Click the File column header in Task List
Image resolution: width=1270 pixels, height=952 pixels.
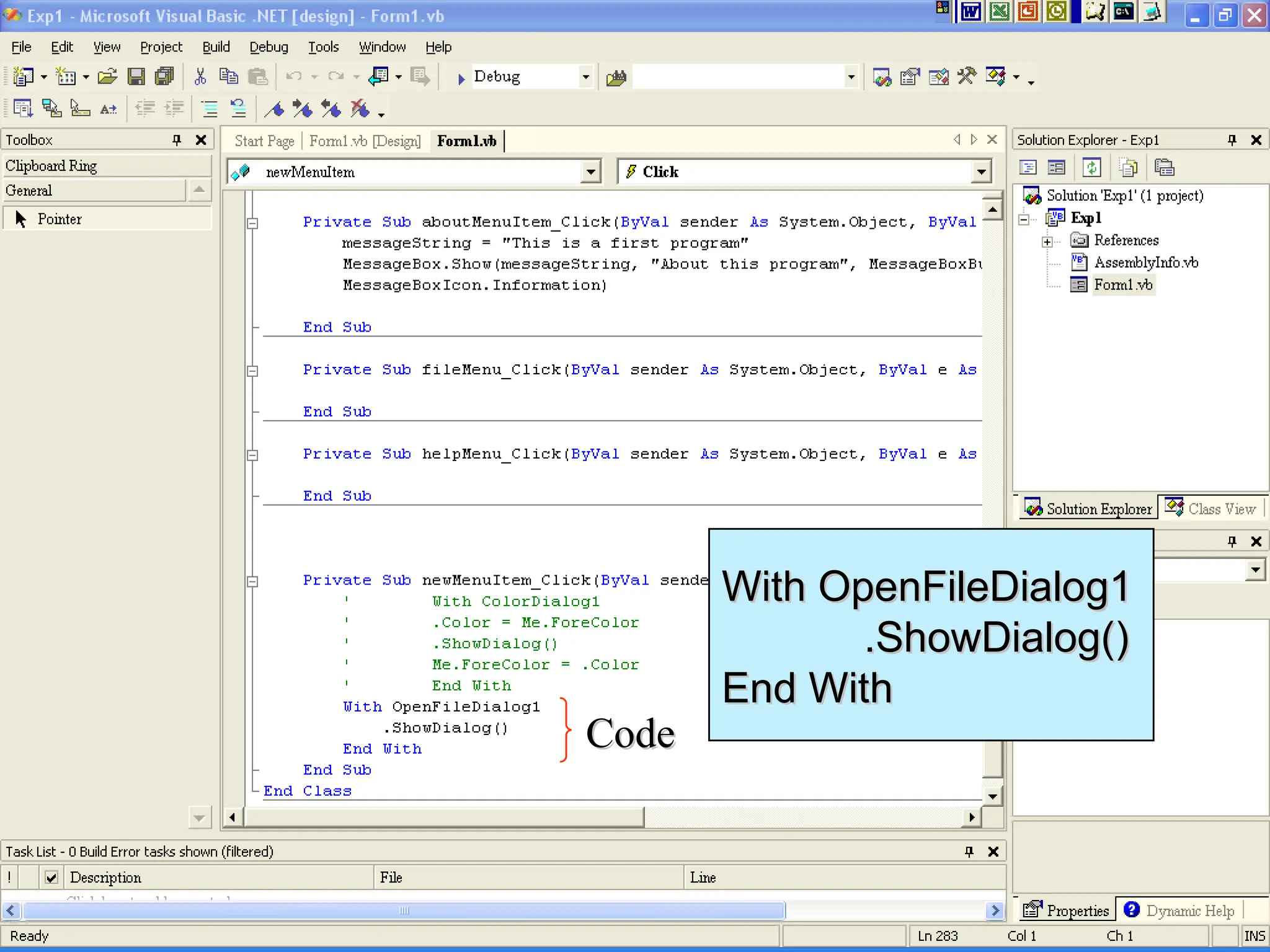pos(529,878)
